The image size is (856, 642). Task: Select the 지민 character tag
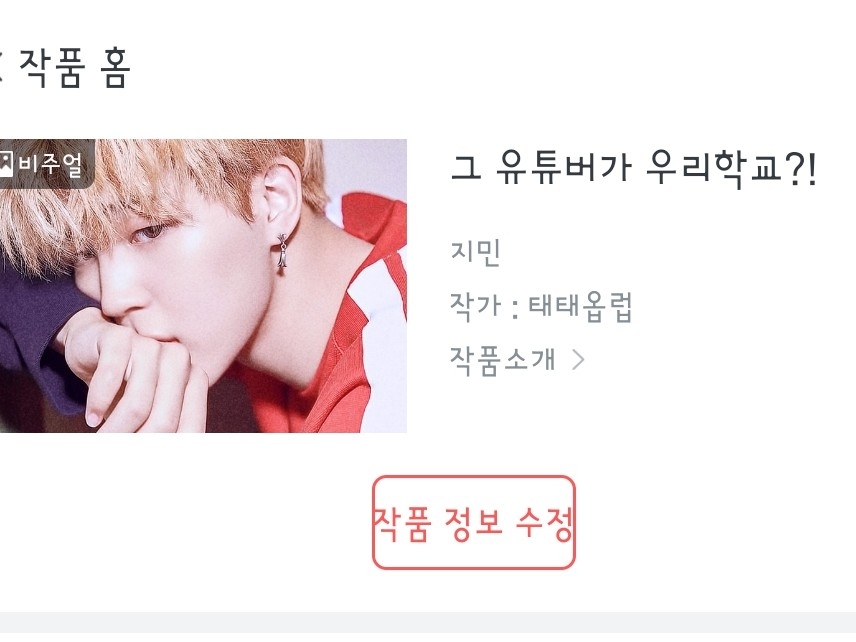click(x=475, y=252)
